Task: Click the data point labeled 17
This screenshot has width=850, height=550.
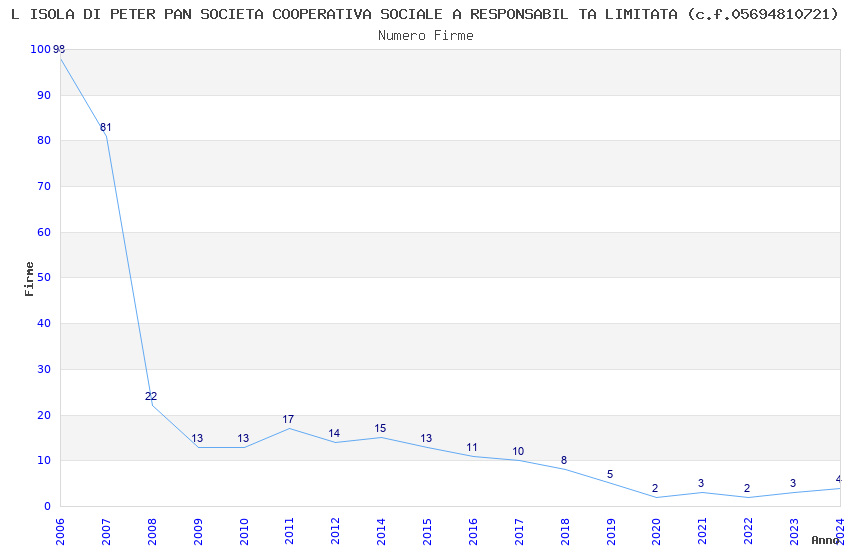Action: [x=288, y=419]
